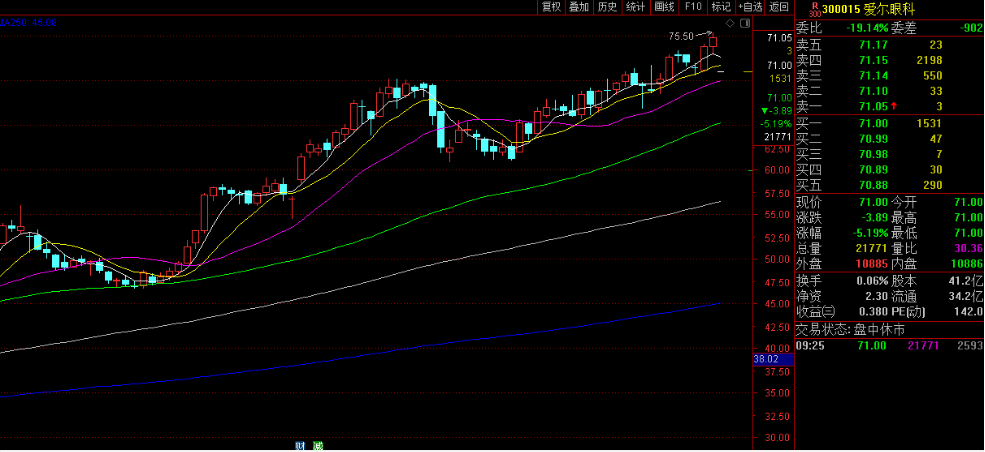This screenshot has height=452, width=985.
Task: Open the 标记 mark dropdown
Action: click(x=720, y=6)
